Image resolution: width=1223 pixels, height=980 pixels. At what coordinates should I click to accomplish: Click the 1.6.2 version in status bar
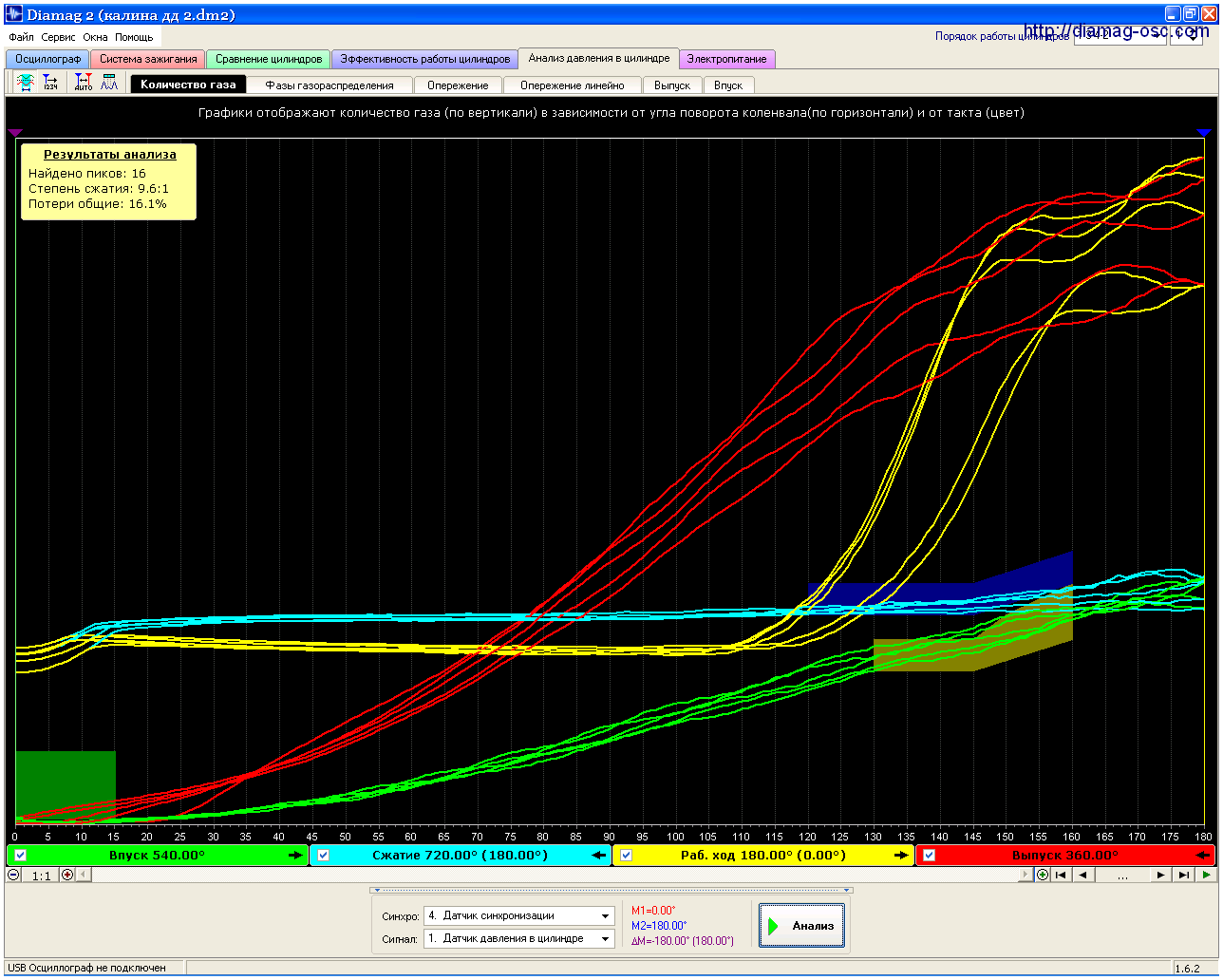pos(1187,969)
